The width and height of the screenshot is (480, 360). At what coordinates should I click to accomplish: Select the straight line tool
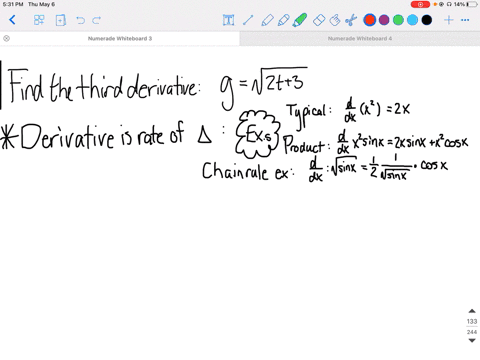pos(248,20)
